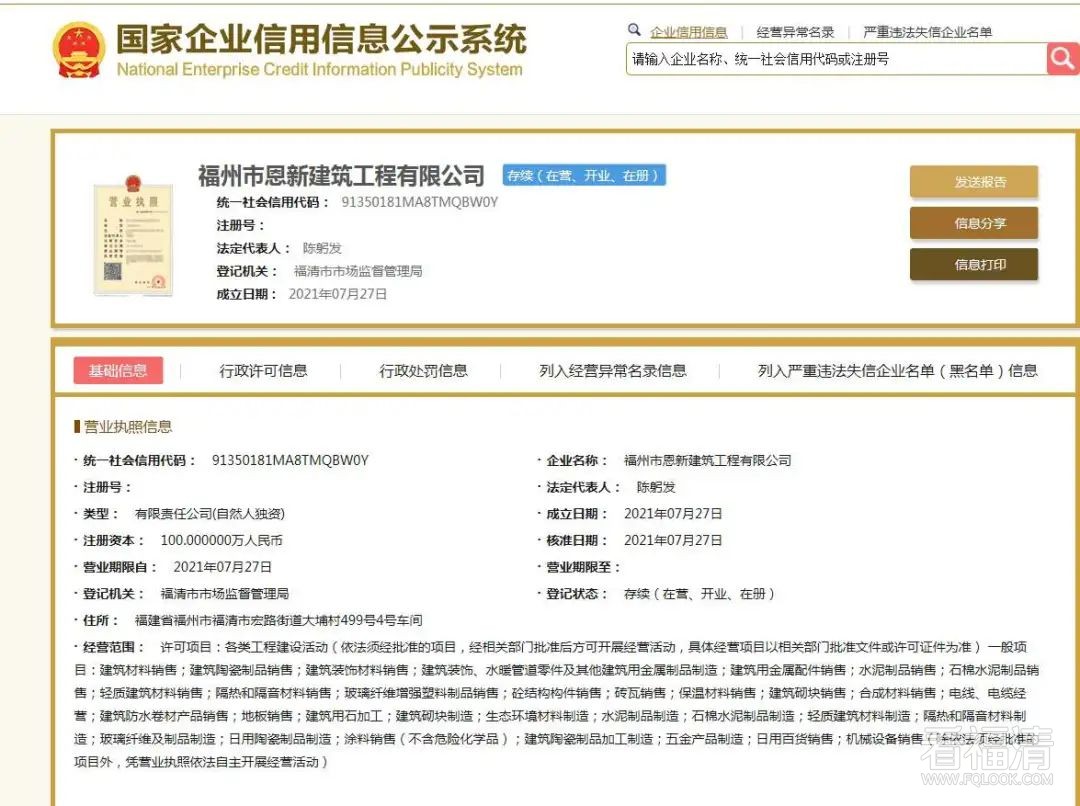Screen dimensions: 1080x806
Task: Click the 登记机关 value in license details
Action: pyautogui.click(x=225, y=594)
